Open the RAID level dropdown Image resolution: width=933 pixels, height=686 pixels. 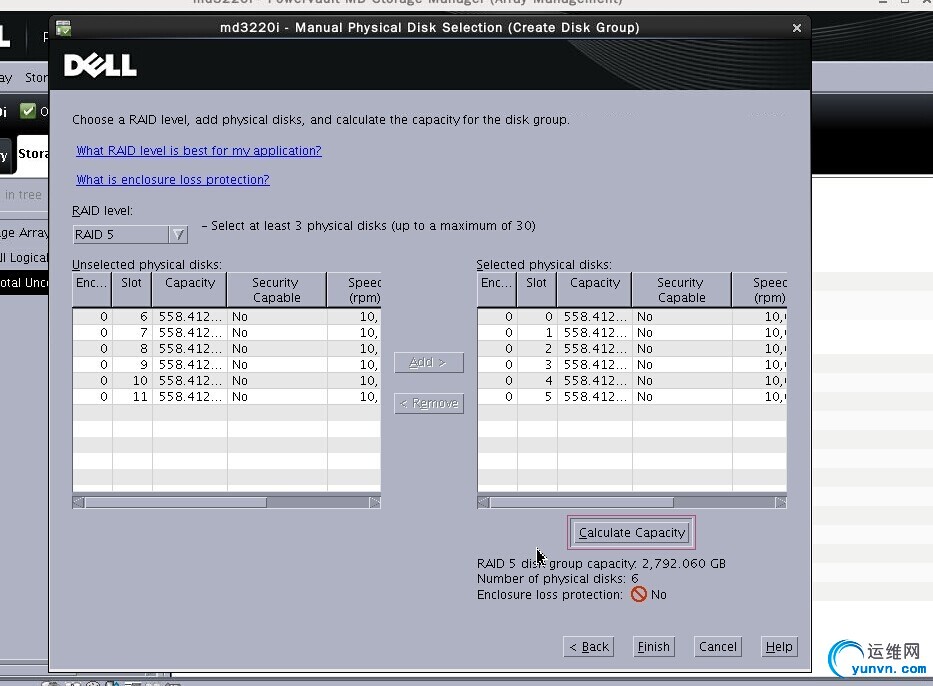coord(178,234)
